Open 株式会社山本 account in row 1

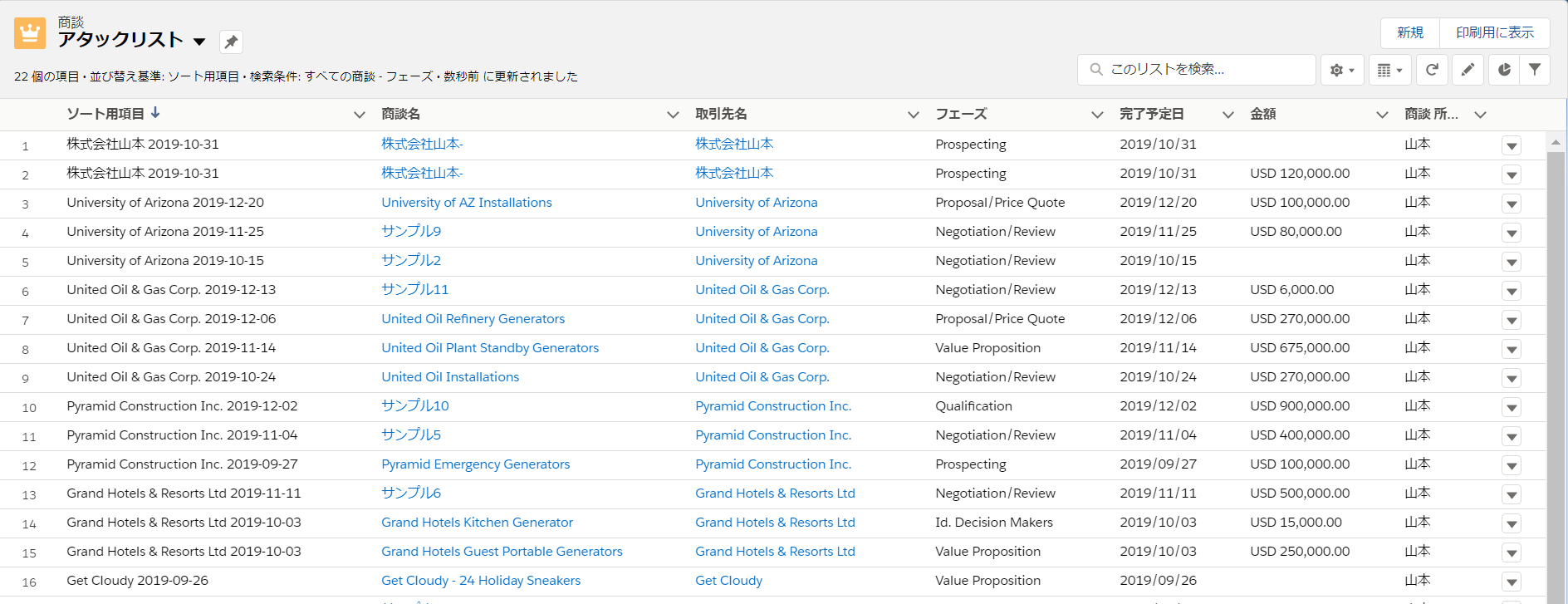point(734,144)
